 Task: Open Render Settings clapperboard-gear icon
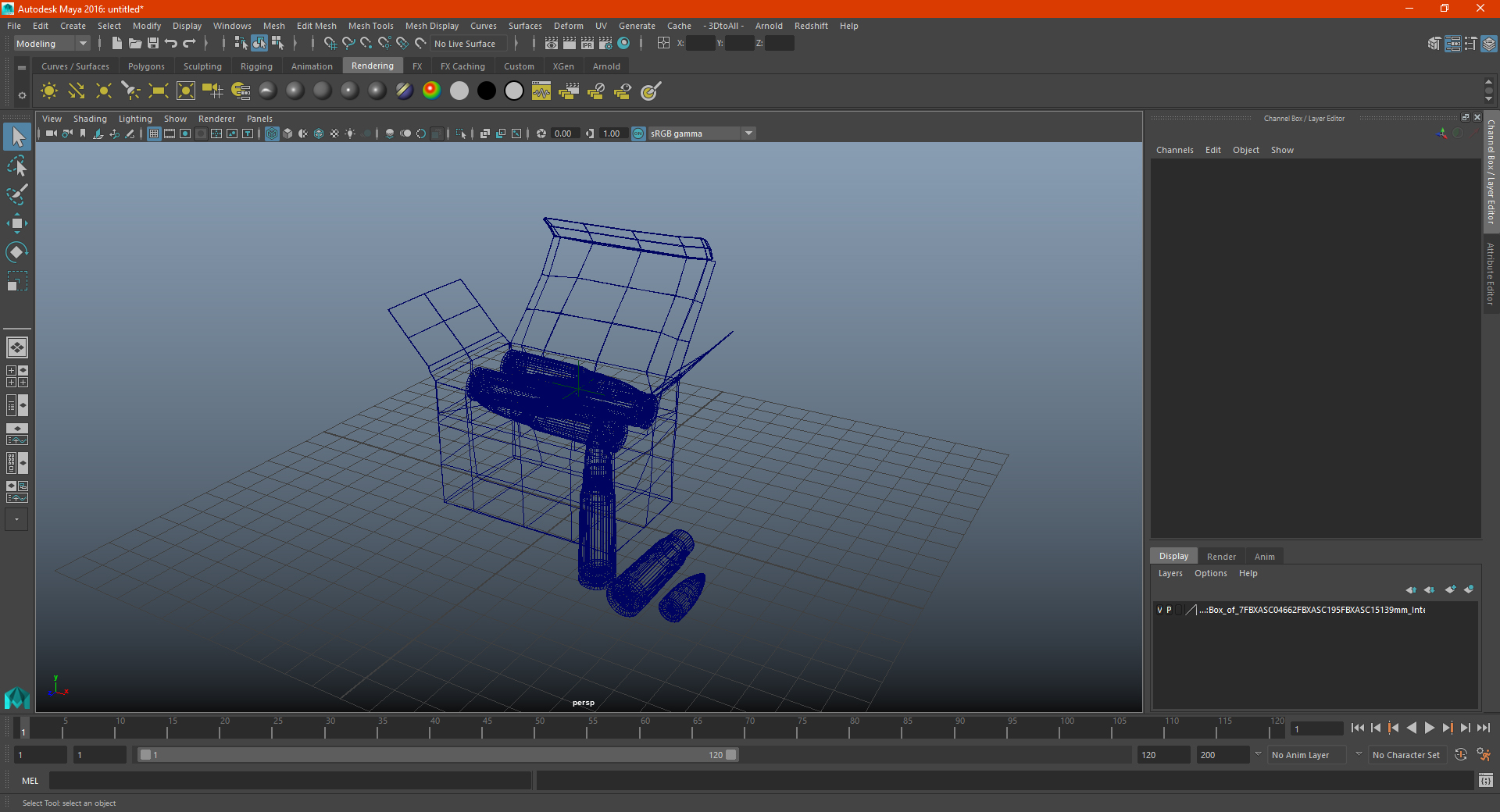(605, 44)
